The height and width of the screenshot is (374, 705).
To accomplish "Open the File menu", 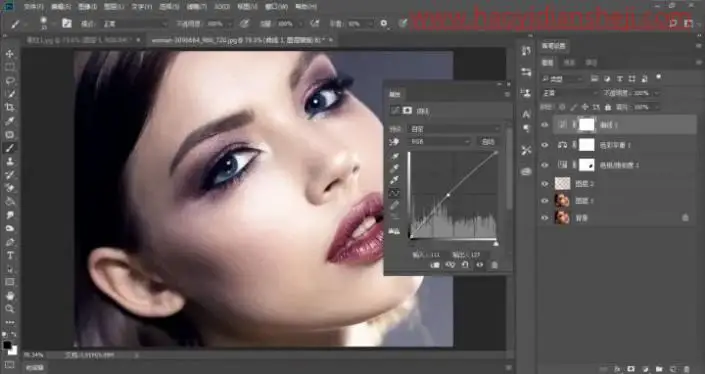I will [x=33, y=7].
